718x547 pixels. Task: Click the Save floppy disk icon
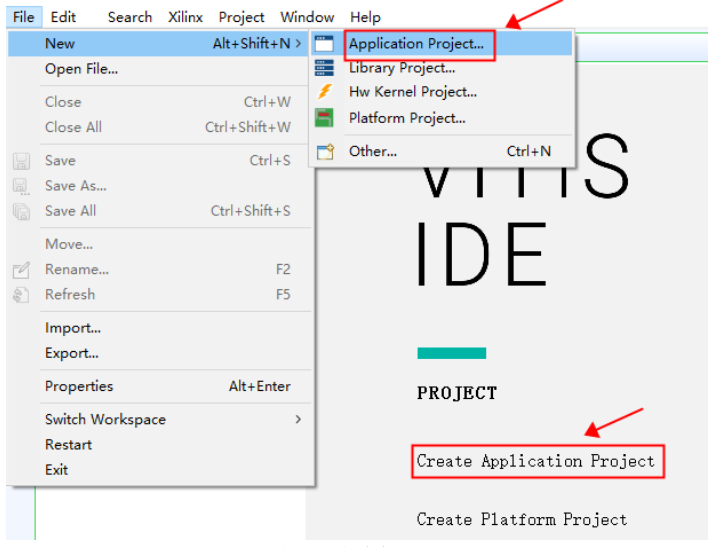click(22, 161)
